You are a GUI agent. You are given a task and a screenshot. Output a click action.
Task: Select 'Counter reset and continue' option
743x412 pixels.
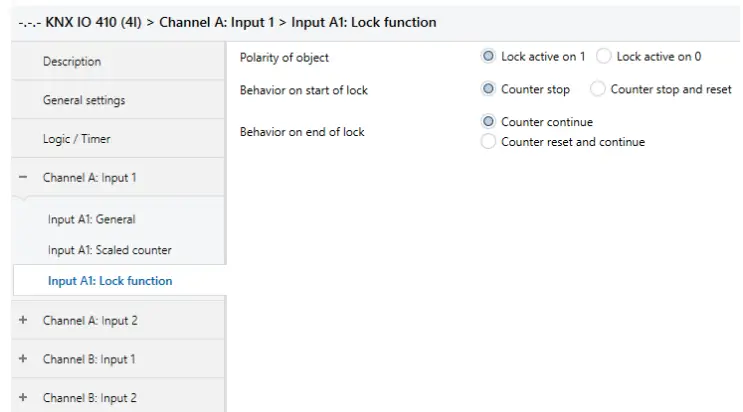tap(488, 142)
